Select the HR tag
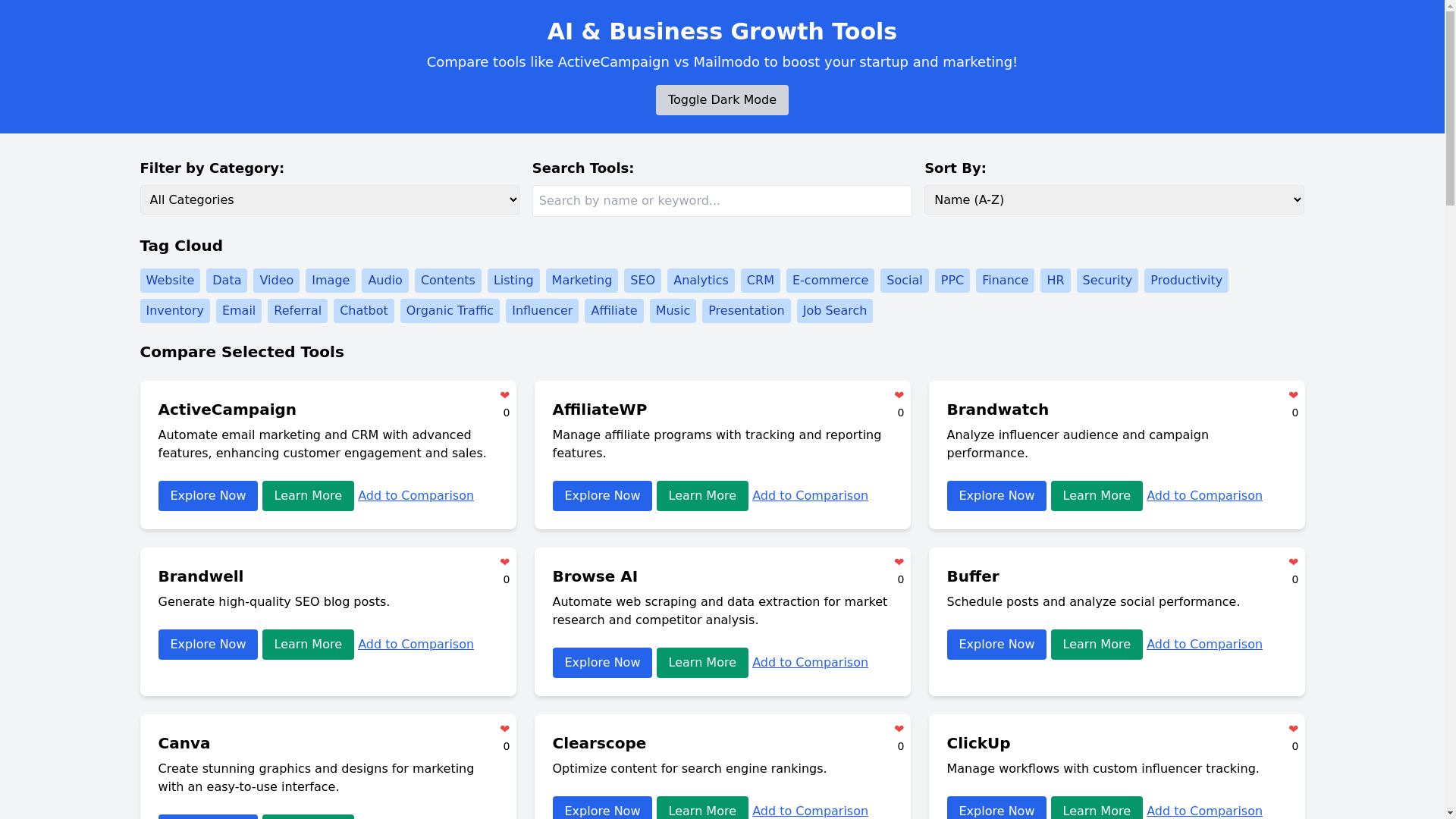1456x819 pixels. 1056,281
